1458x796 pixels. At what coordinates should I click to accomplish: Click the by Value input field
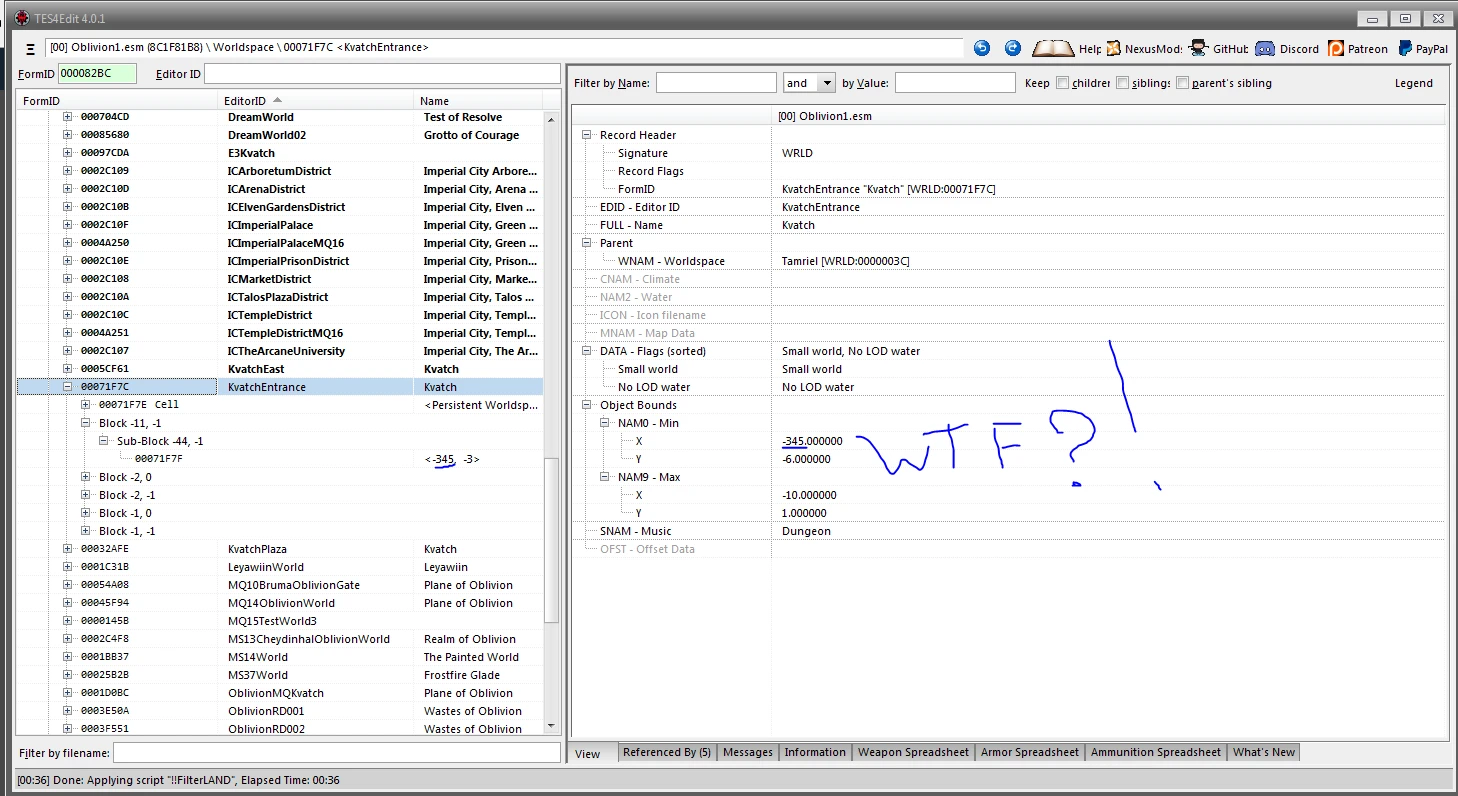tap(955, 83)
